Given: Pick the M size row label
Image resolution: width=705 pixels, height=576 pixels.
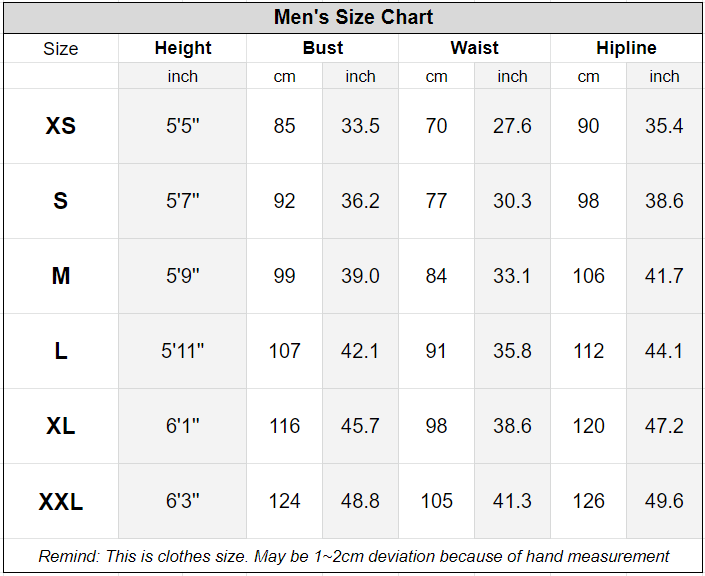Looking at the screenshot, I should (60, 276).
